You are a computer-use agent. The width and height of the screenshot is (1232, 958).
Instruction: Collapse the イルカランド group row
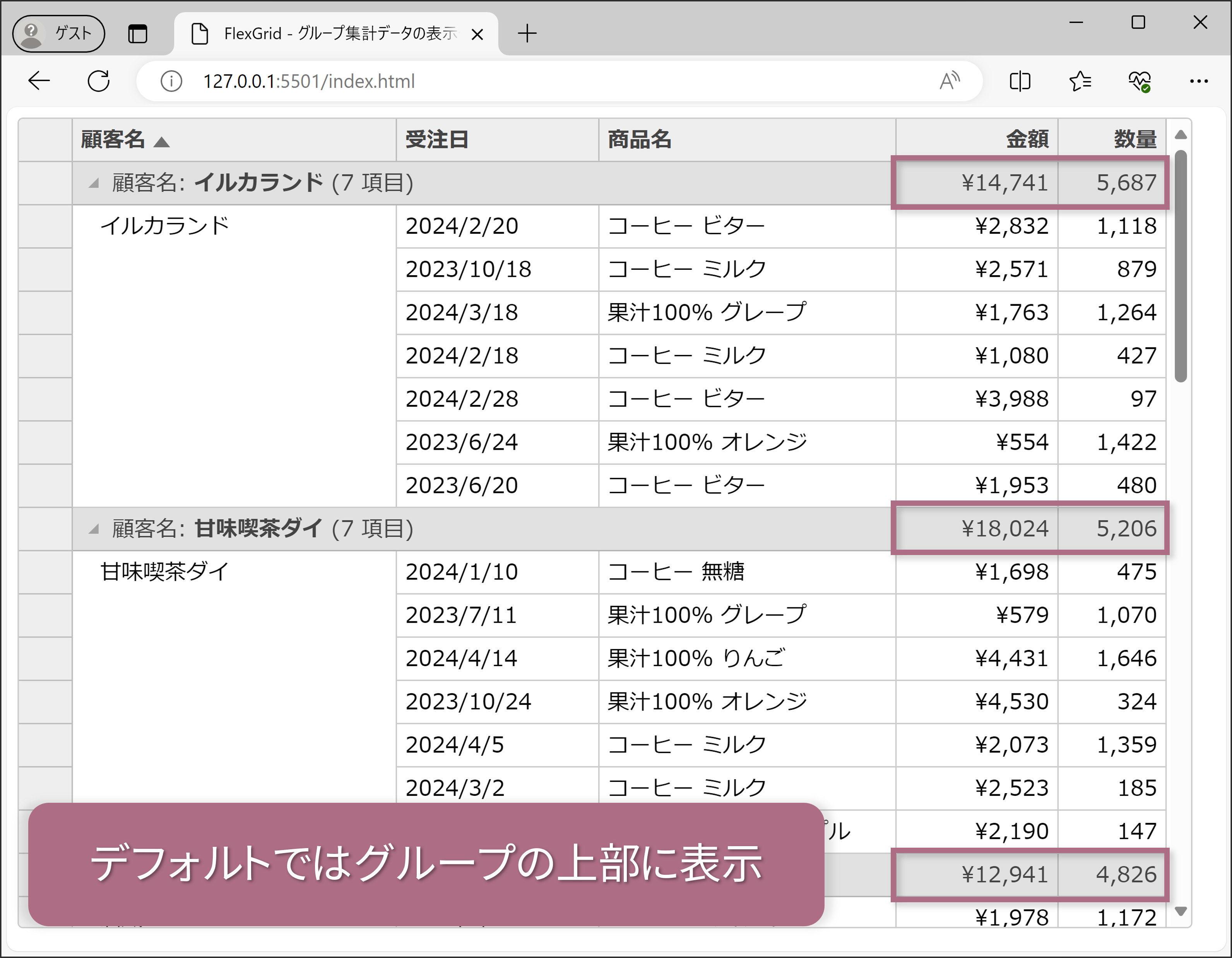(x=94, y=183)
